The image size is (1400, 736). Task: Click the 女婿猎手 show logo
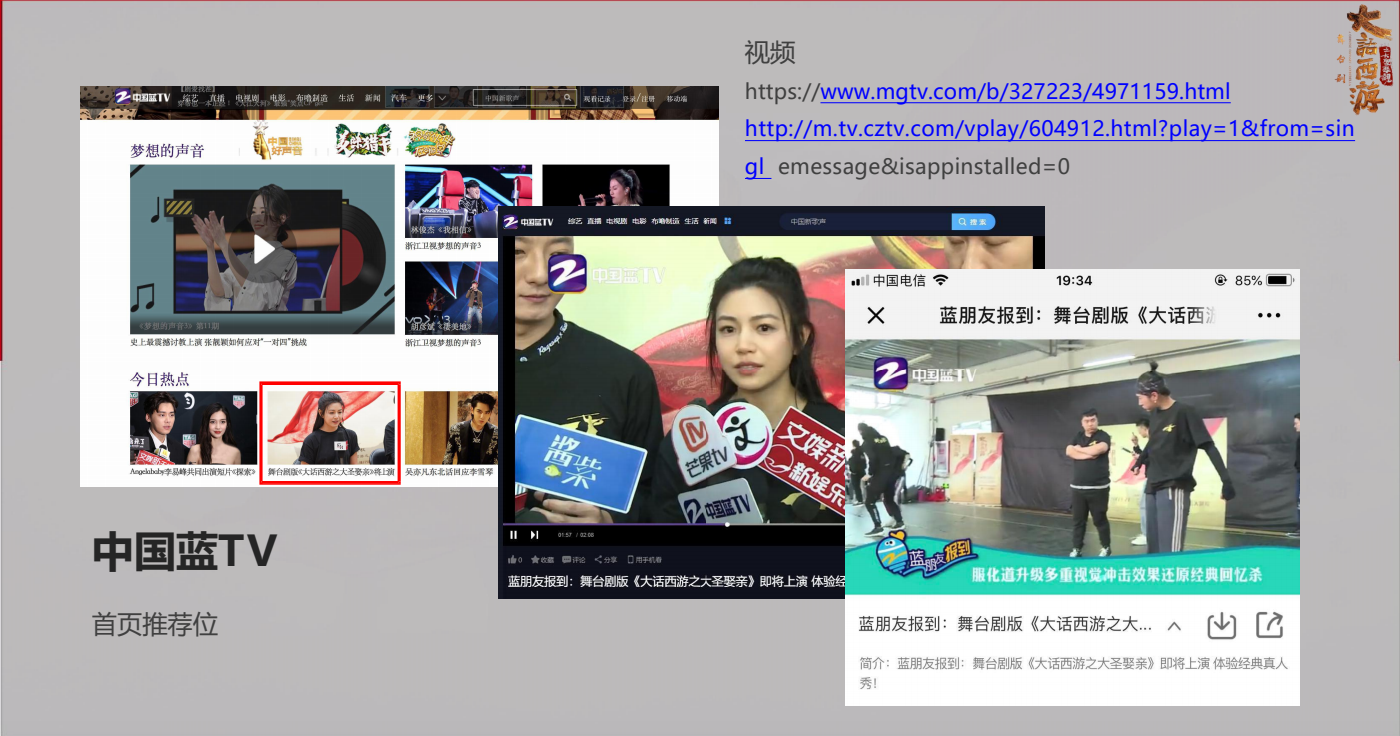coord(362,140)
